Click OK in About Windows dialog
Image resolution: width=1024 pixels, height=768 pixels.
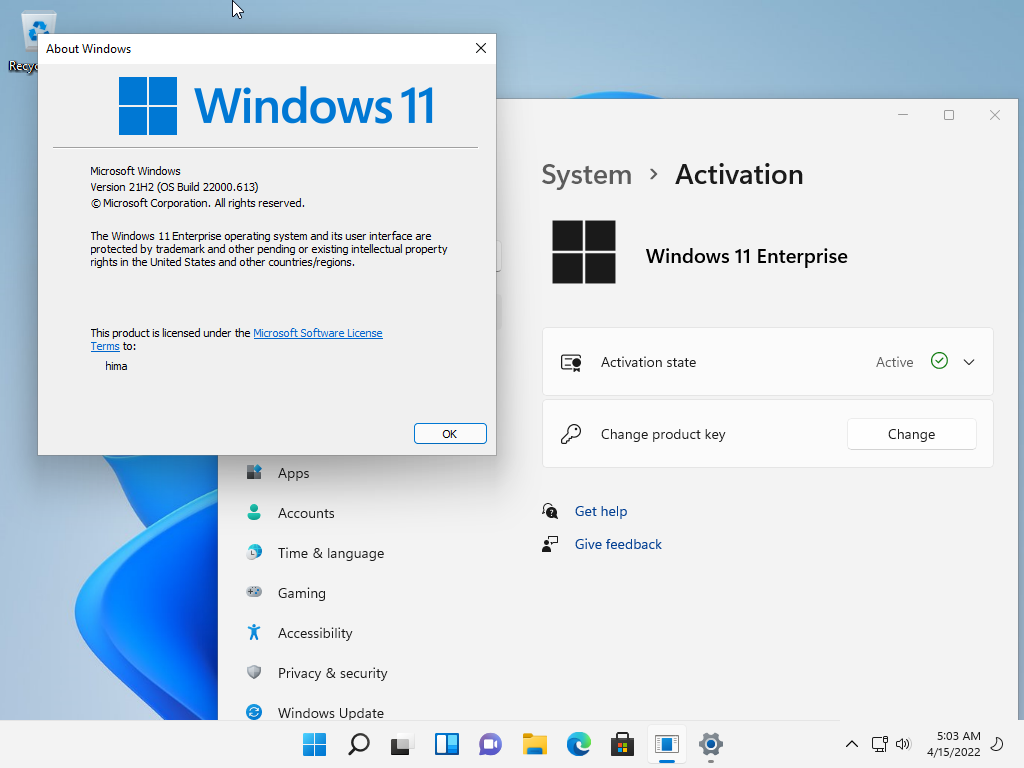450,434
